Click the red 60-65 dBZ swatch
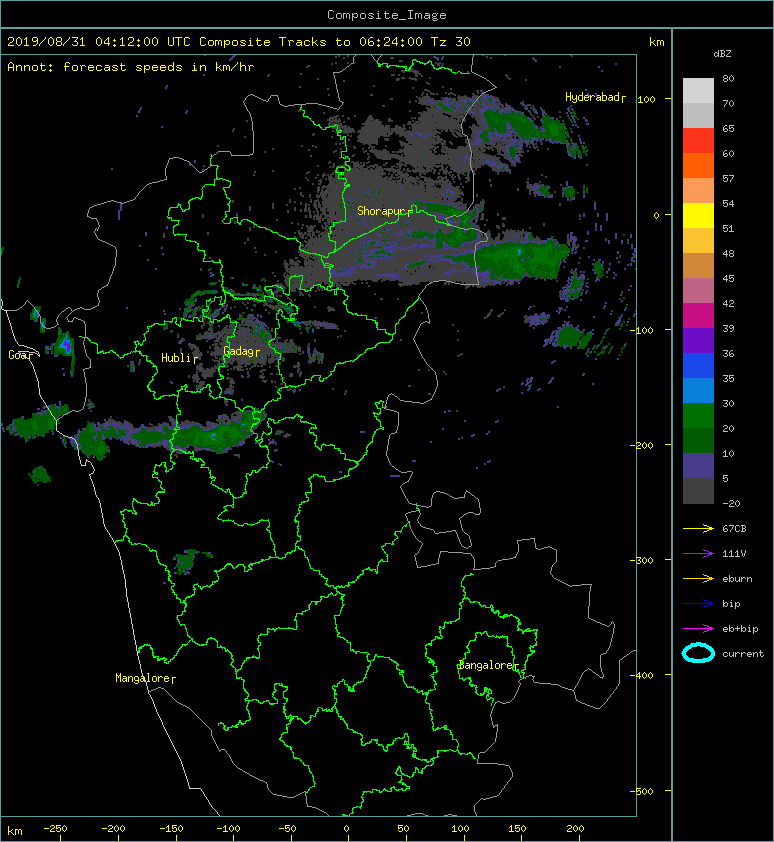 [x=698, y=141]
